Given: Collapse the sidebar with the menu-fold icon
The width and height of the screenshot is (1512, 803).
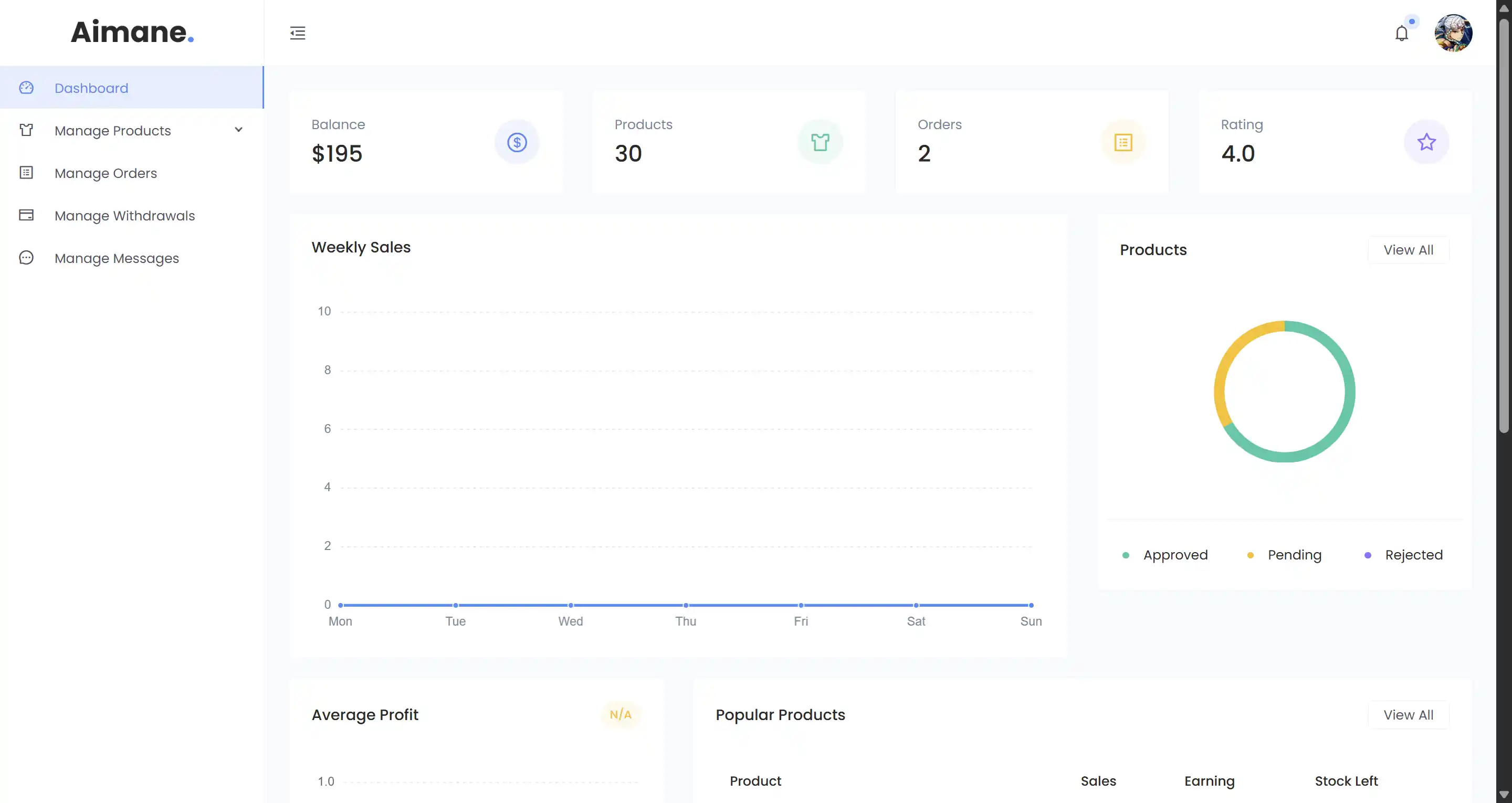Looking at the screenshot, I should click(298, 33).
